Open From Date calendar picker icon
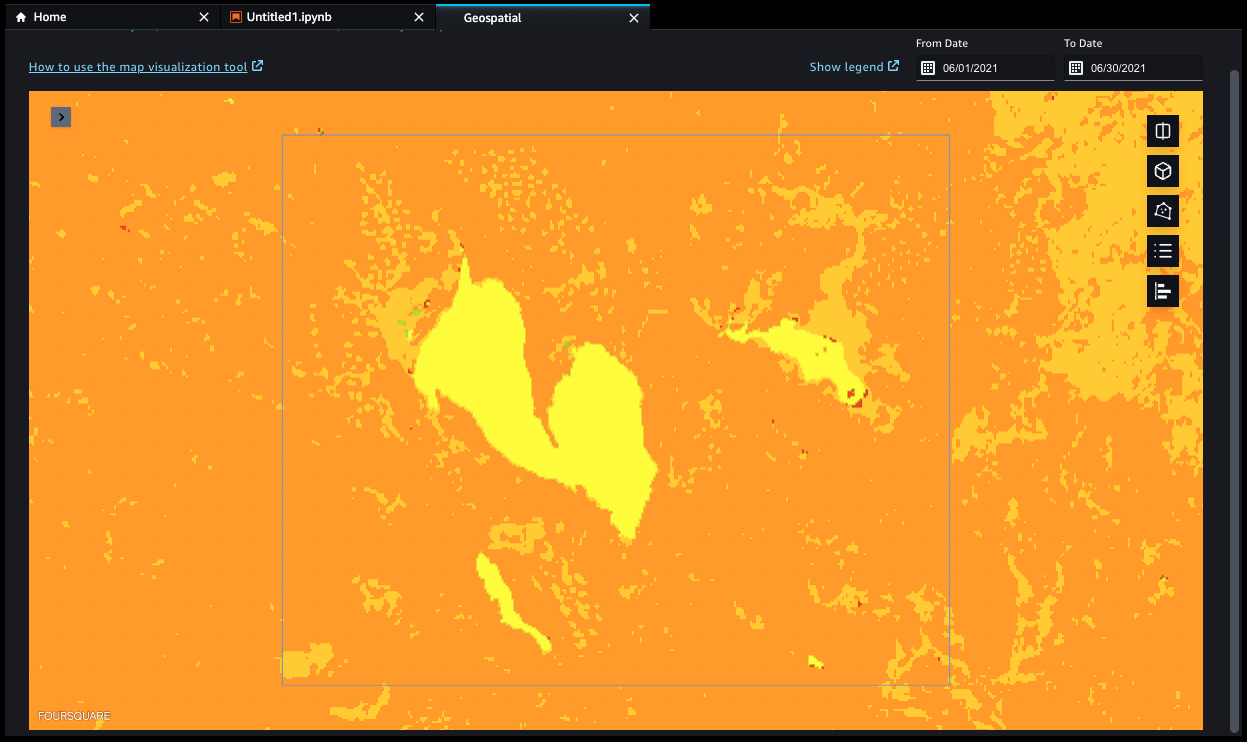Image resolution: width=1247 pixels, height=742 pixels. [x=927, y=68]
